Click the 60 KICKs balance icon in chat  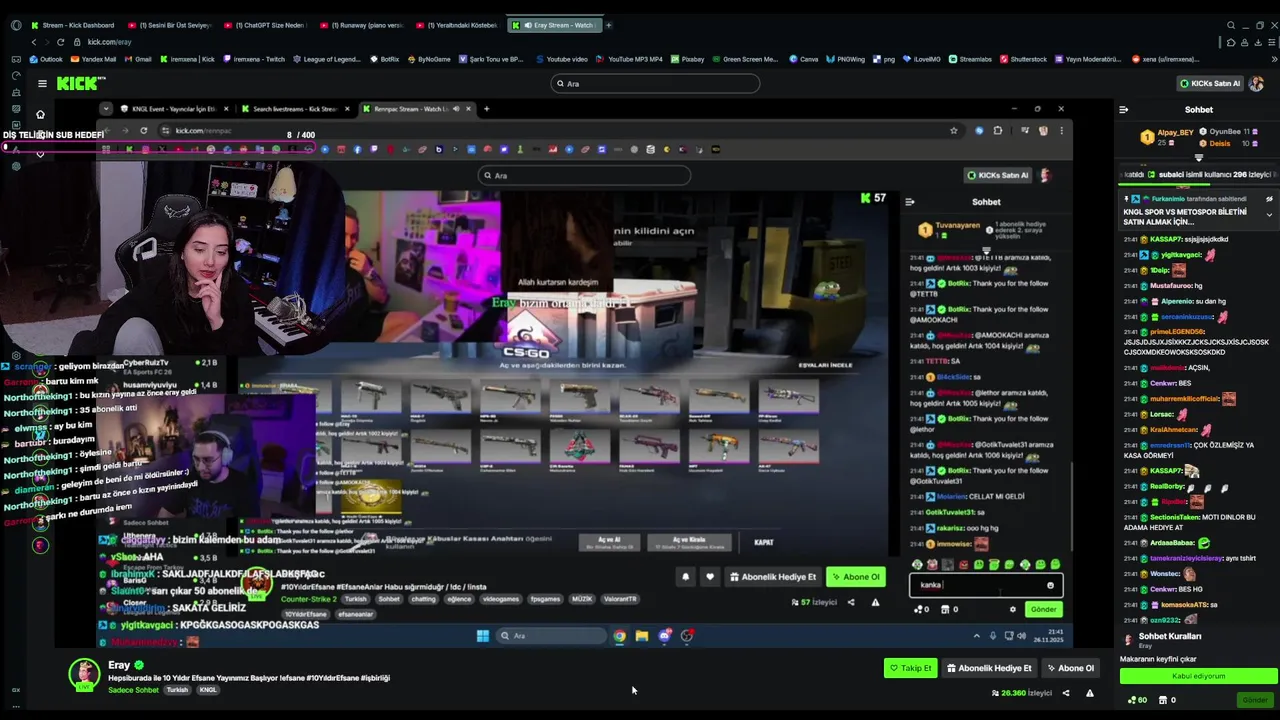pos(1131,700)
